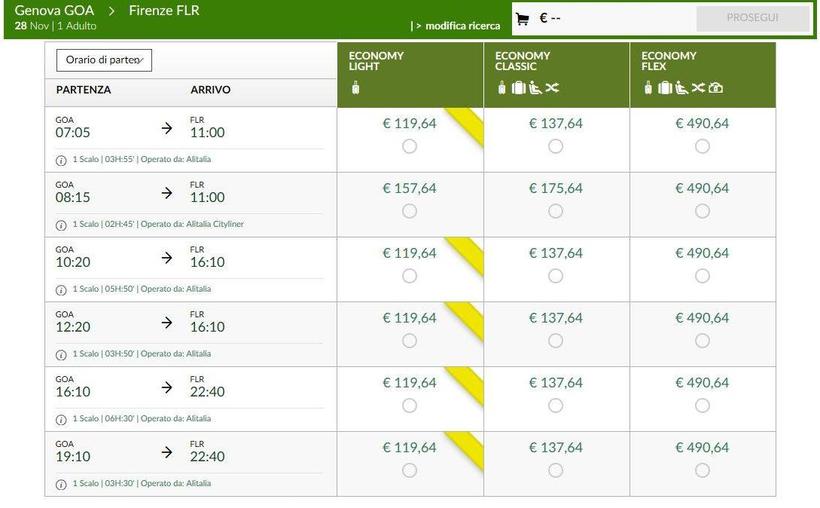The width and height of the screenshot is (820, 508).
Task: Open the Orario di partenza sort dropdown
Action: tap(104, 60)
